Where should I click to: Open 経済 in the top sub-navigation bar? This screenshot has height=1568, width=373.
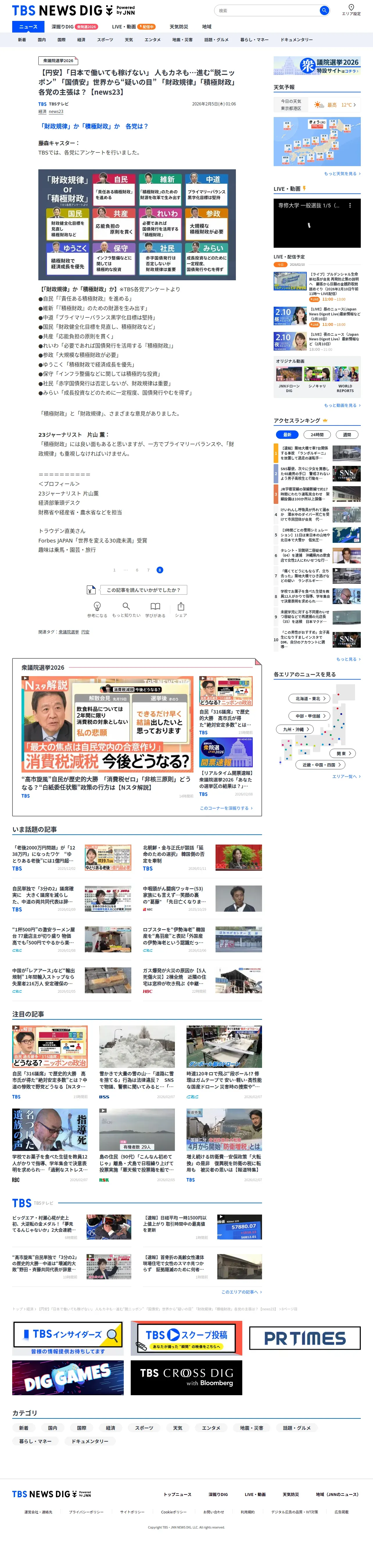pyautogui.click(x=81, y=39)
